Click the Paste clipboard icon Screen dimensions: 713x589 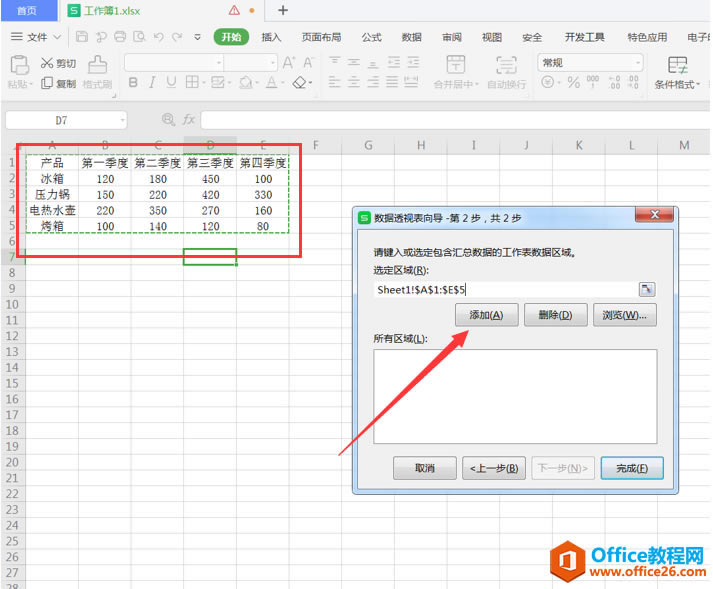(20, 65)
